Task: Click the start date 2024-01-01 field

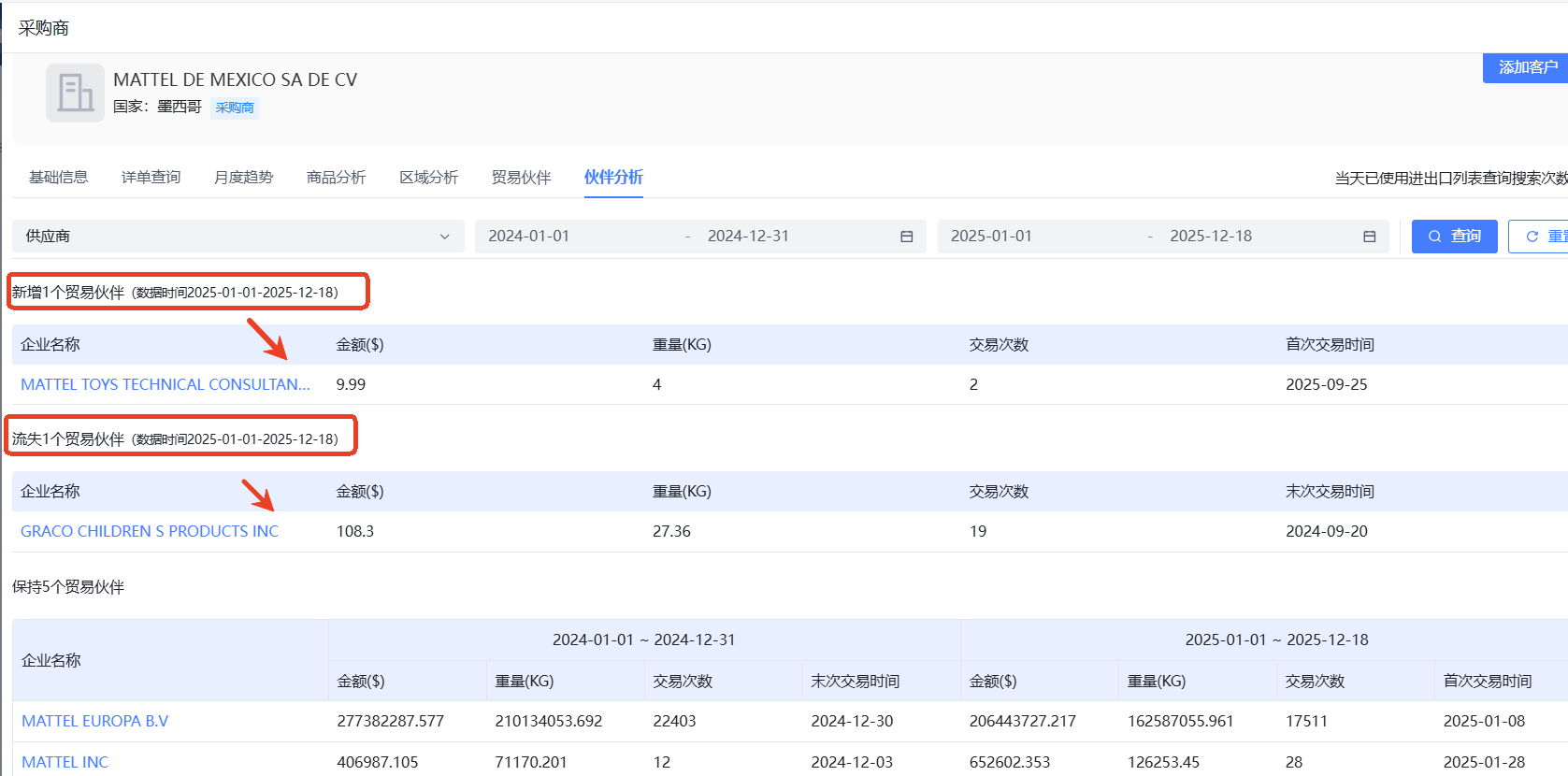Action: (x=529, y=236)
